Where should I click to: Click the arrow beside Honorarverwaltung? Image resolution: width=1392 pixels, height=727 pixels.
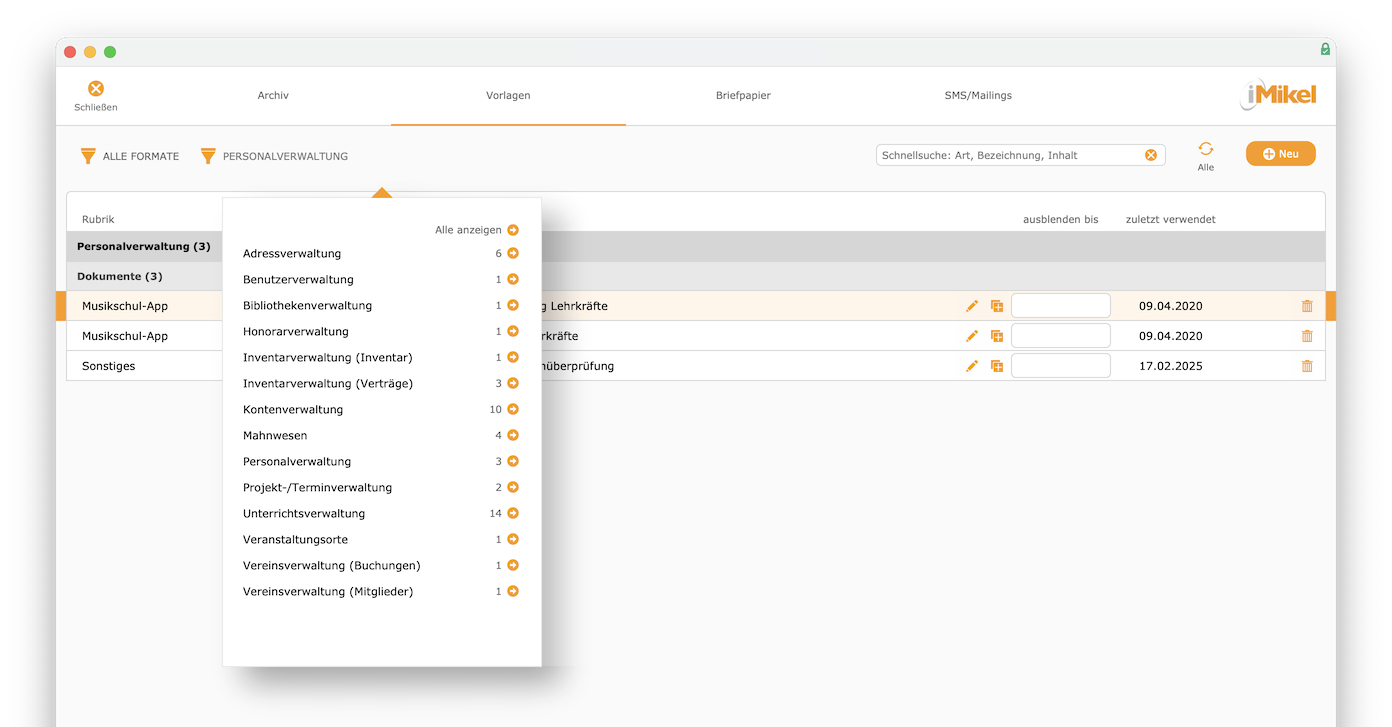point(513,332)
